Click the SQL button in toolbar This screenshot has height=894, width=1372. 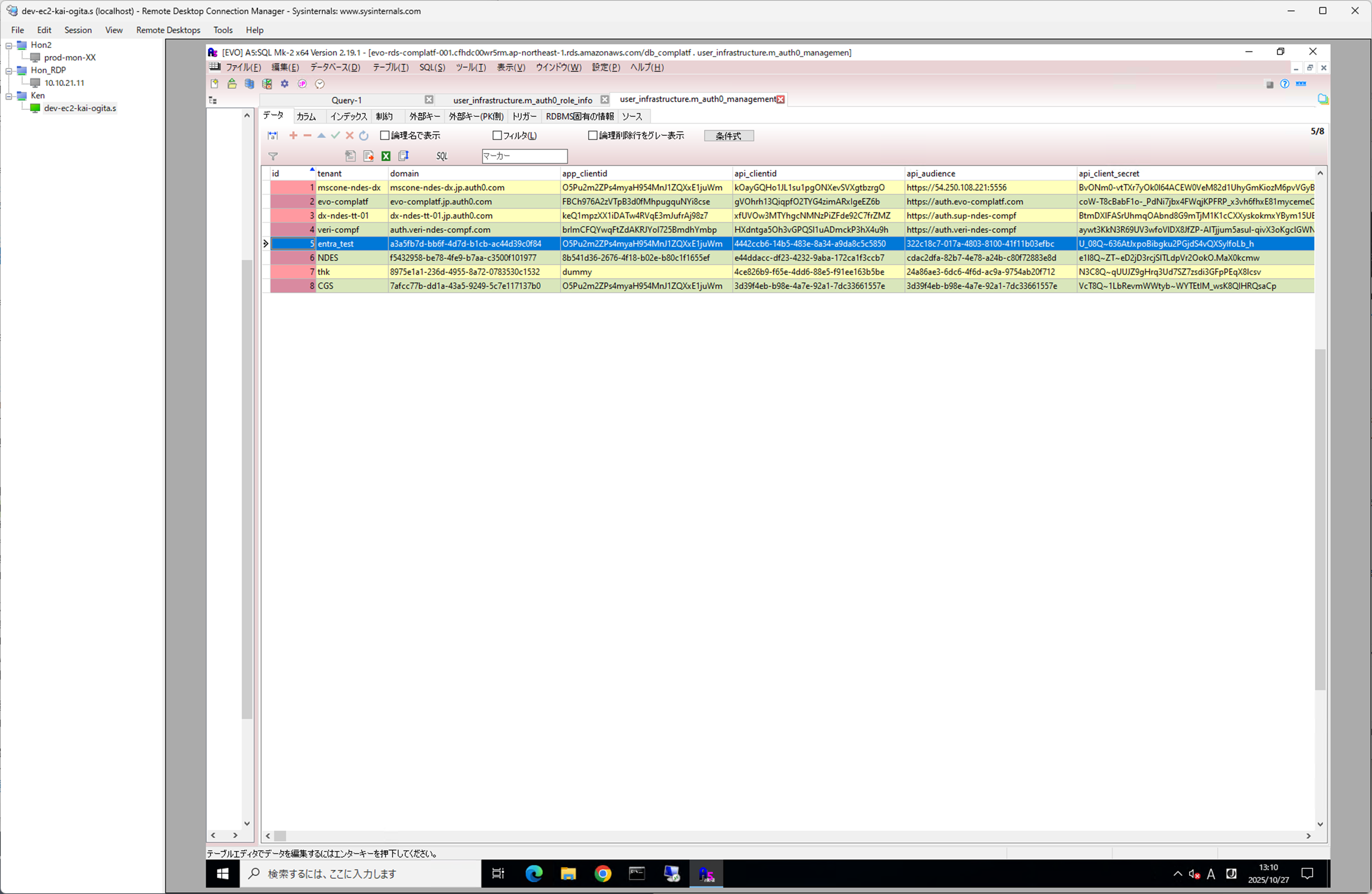click(442, 156)
